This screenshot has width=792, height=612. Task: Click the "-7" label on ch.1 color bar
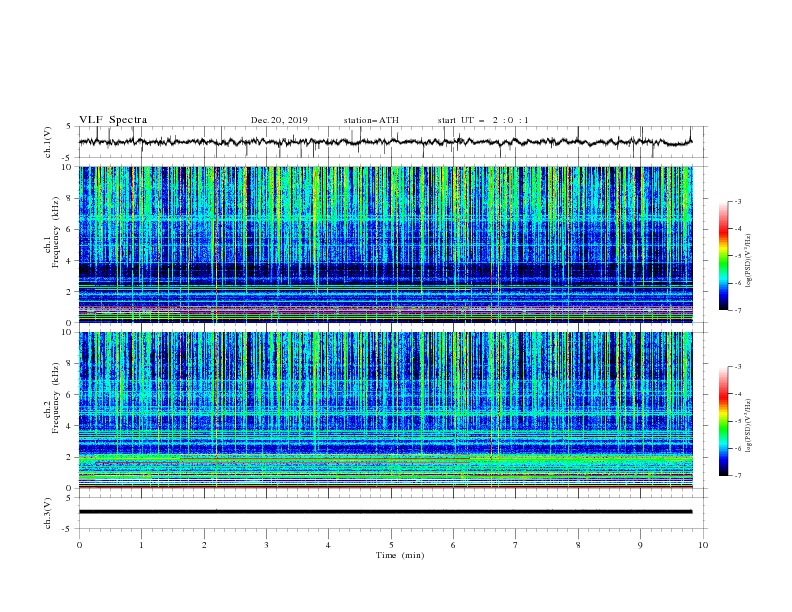point(738,310)
